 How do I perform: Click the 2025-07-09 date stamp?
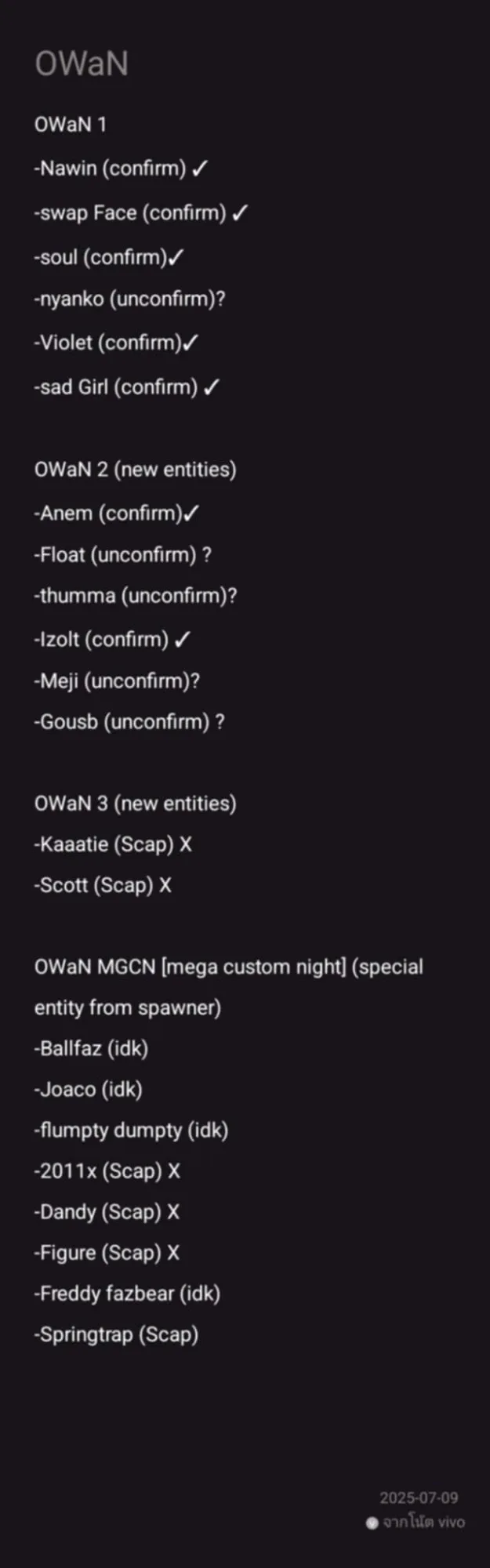419,1497
